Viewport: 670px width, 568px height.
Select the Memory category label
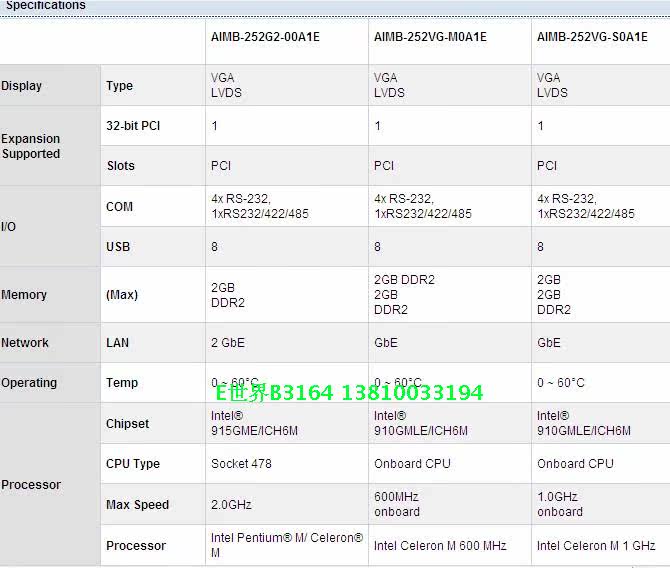tap(24, 295)
